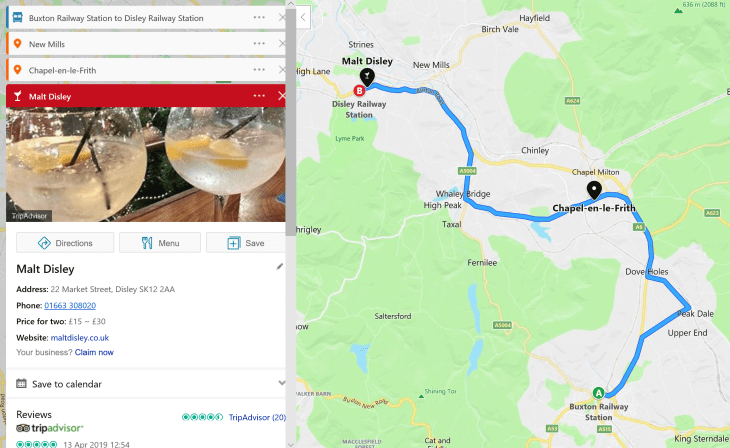Open the three-dot menu for Chapel-en-le-Frith
Screen dimensions: 730x448
click(x=259, y=70)
